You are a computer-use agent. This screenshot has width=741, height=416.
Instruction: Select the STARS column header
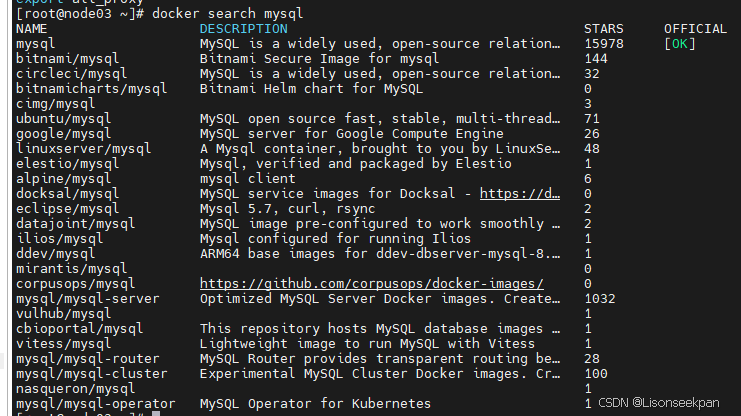pyautogui.click(x=603, y=29)
